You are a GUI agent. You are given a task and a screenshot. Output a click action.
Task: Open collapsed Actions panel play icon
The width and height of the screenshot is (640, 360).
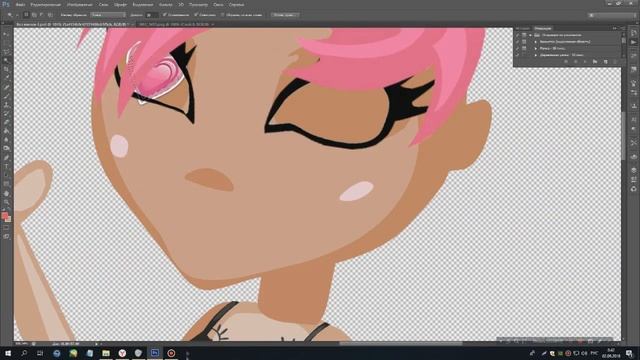pos(633,42)
